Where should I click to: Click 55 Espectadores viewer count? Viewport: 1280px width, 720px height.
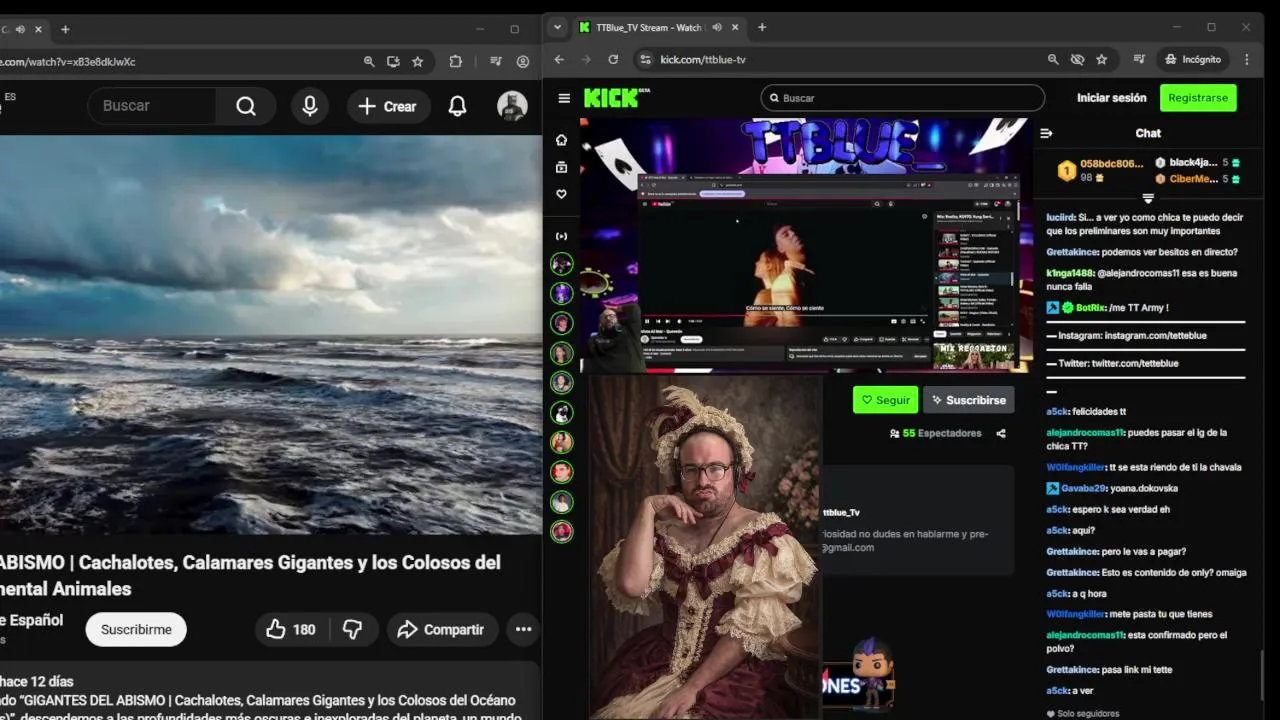[935, 433]
